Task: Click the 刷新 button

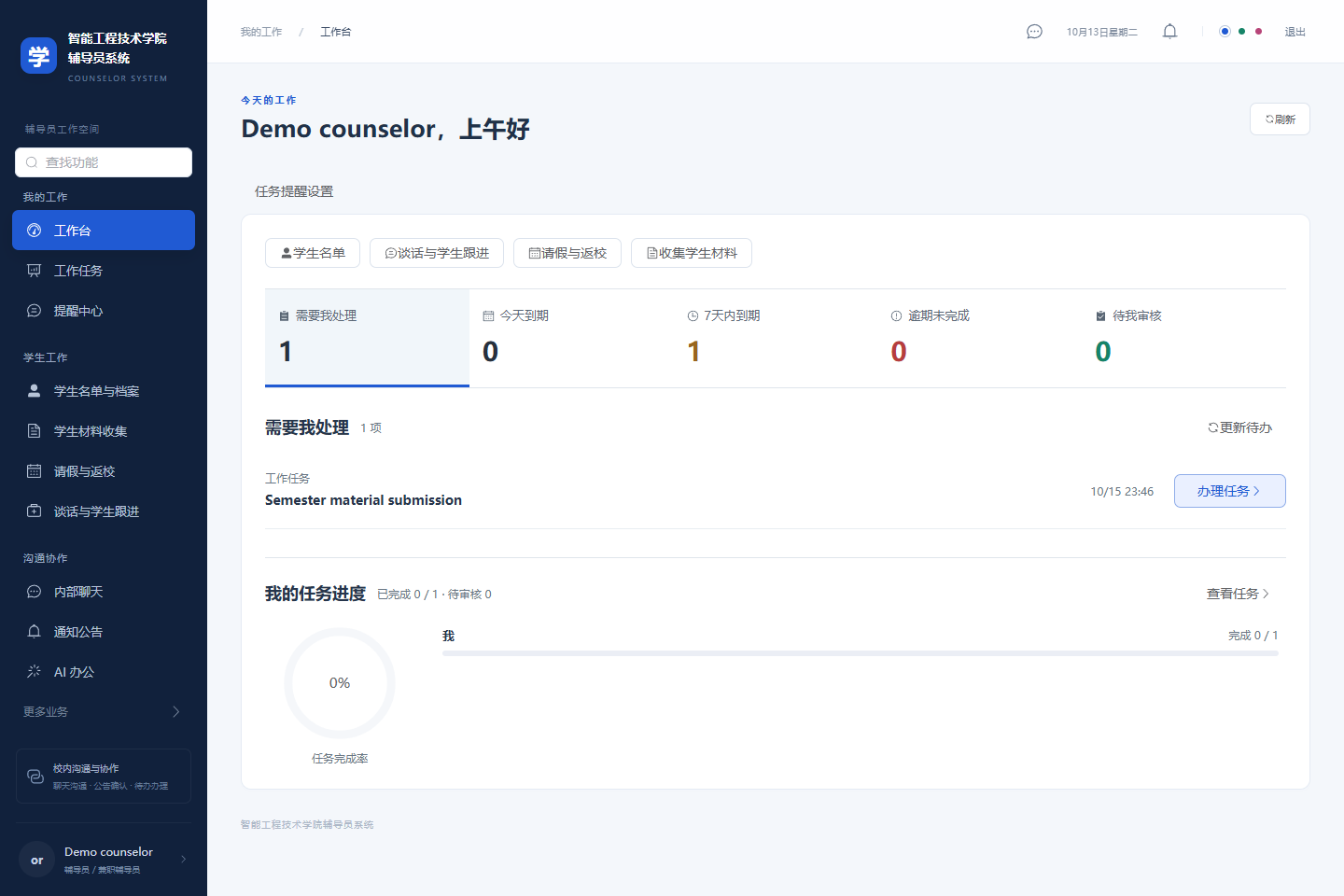Action: point(1280,119)
